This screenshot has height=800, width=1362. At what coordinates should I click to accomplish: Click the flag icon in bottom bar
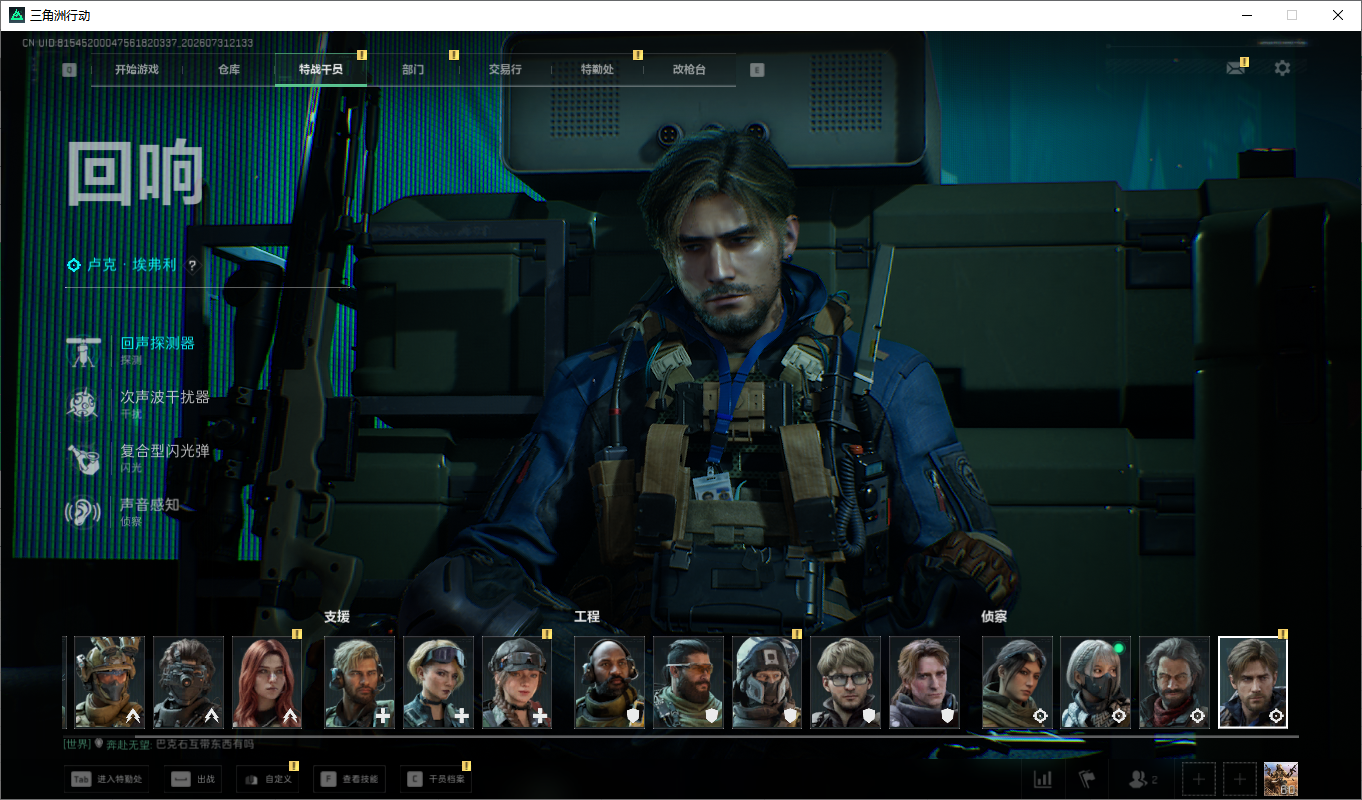coord(1087,779)
